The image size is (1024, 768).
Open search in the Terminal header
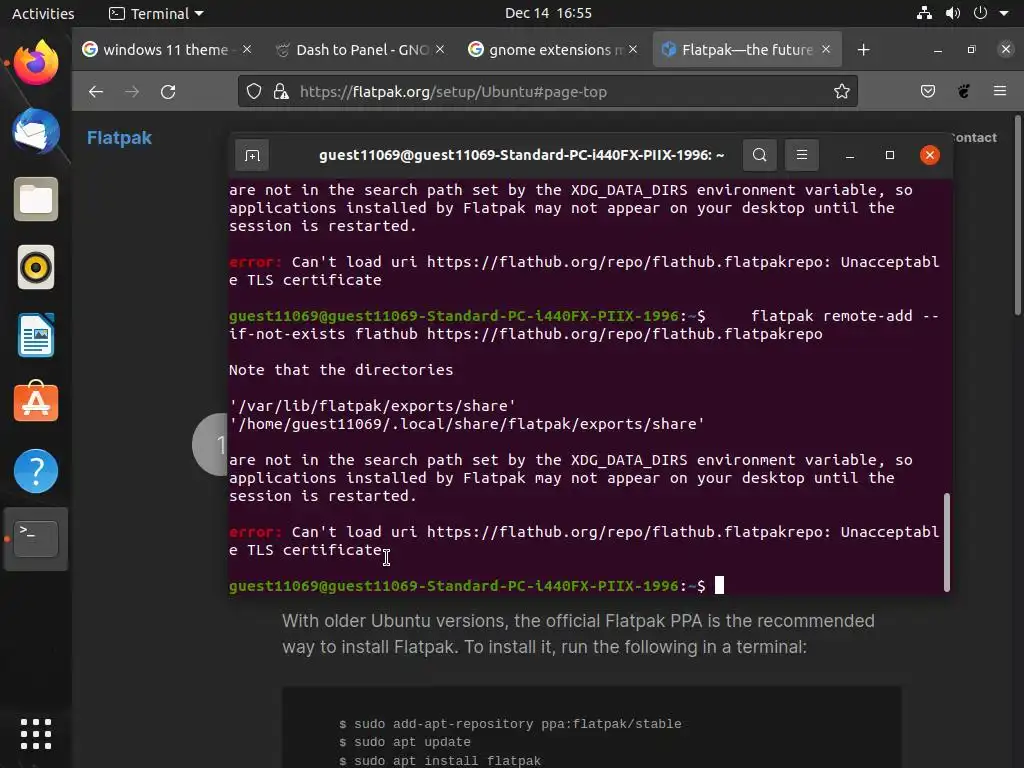point(760,155)
